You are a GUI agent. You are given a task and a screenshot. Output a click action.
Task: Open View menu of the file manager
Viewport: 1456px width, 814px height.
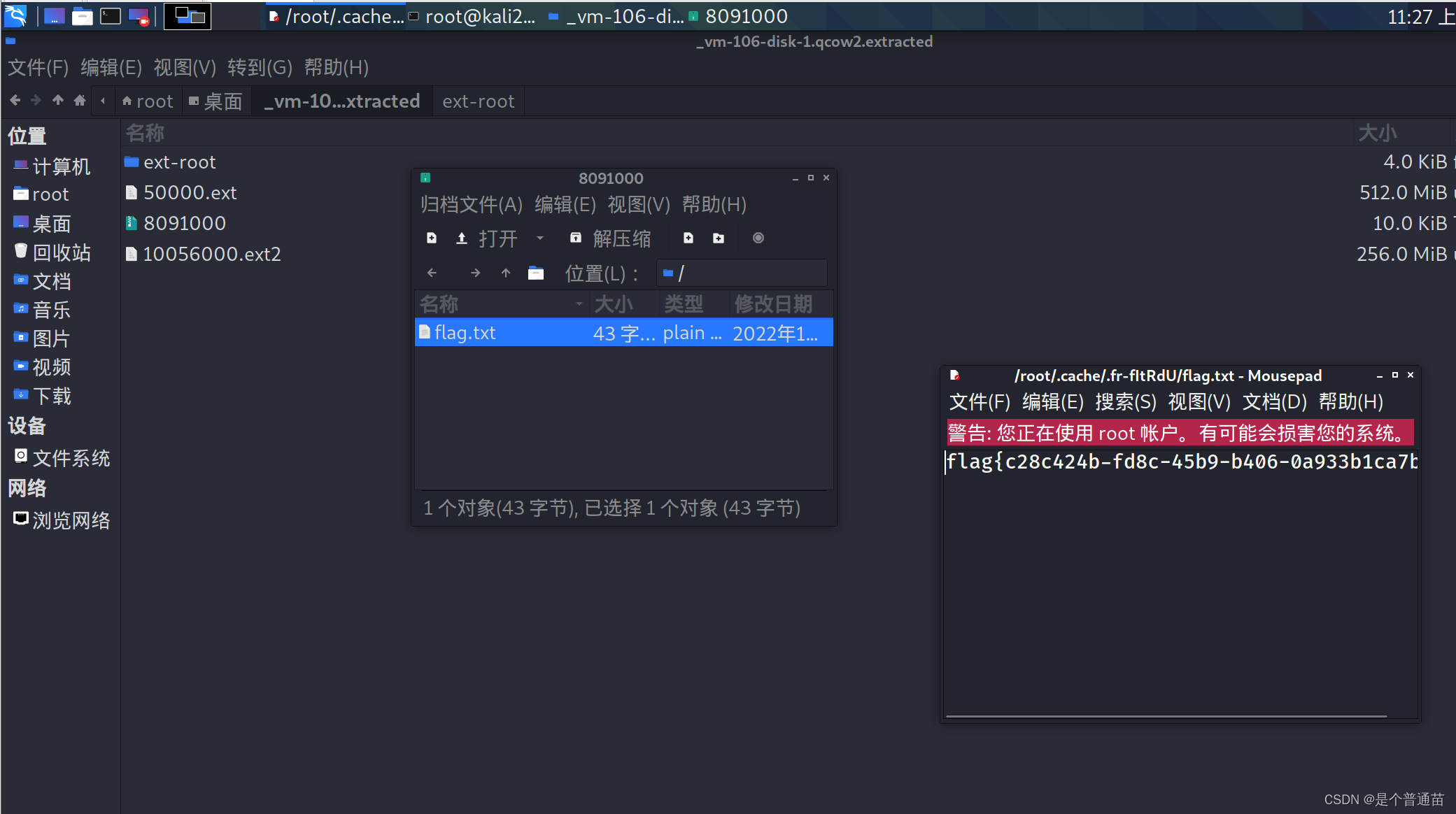tap(185, 68)
